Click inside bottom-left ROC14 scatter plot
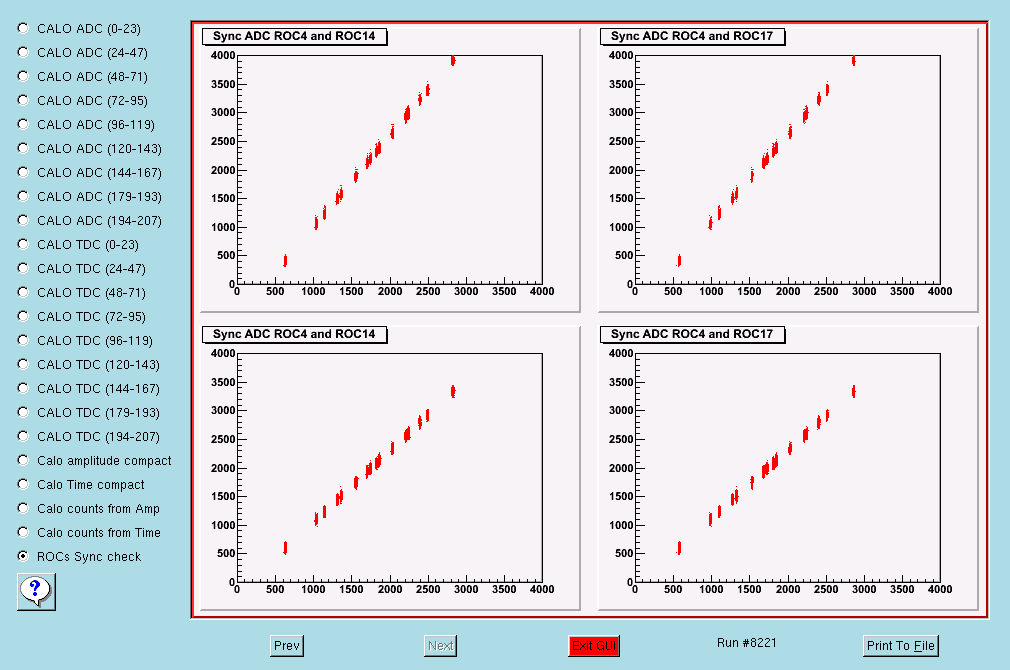Screen dimensions: 1010x670 [x=390, y=468]
